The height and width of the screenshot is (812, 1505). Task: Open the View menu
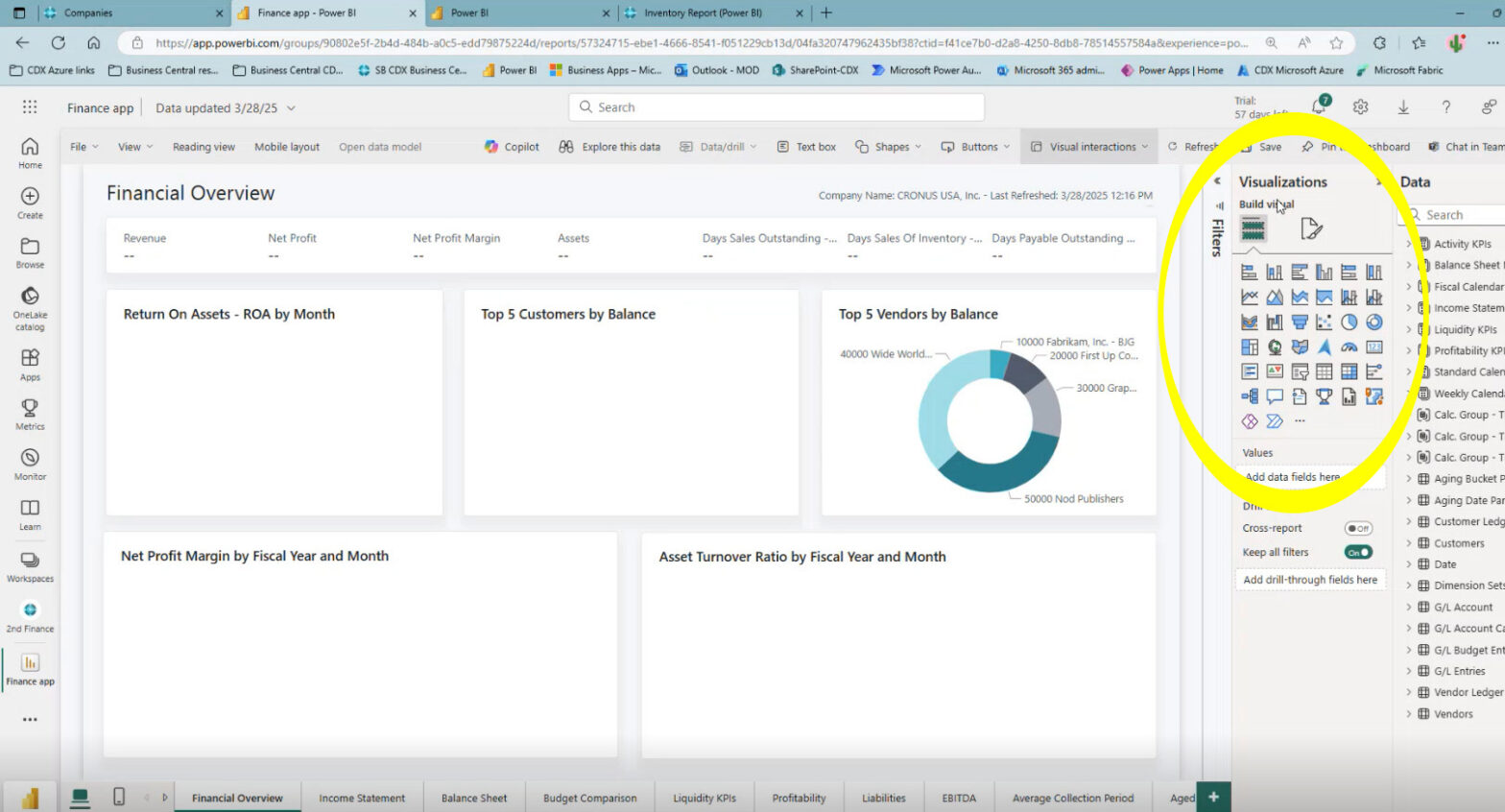point(135,147)
